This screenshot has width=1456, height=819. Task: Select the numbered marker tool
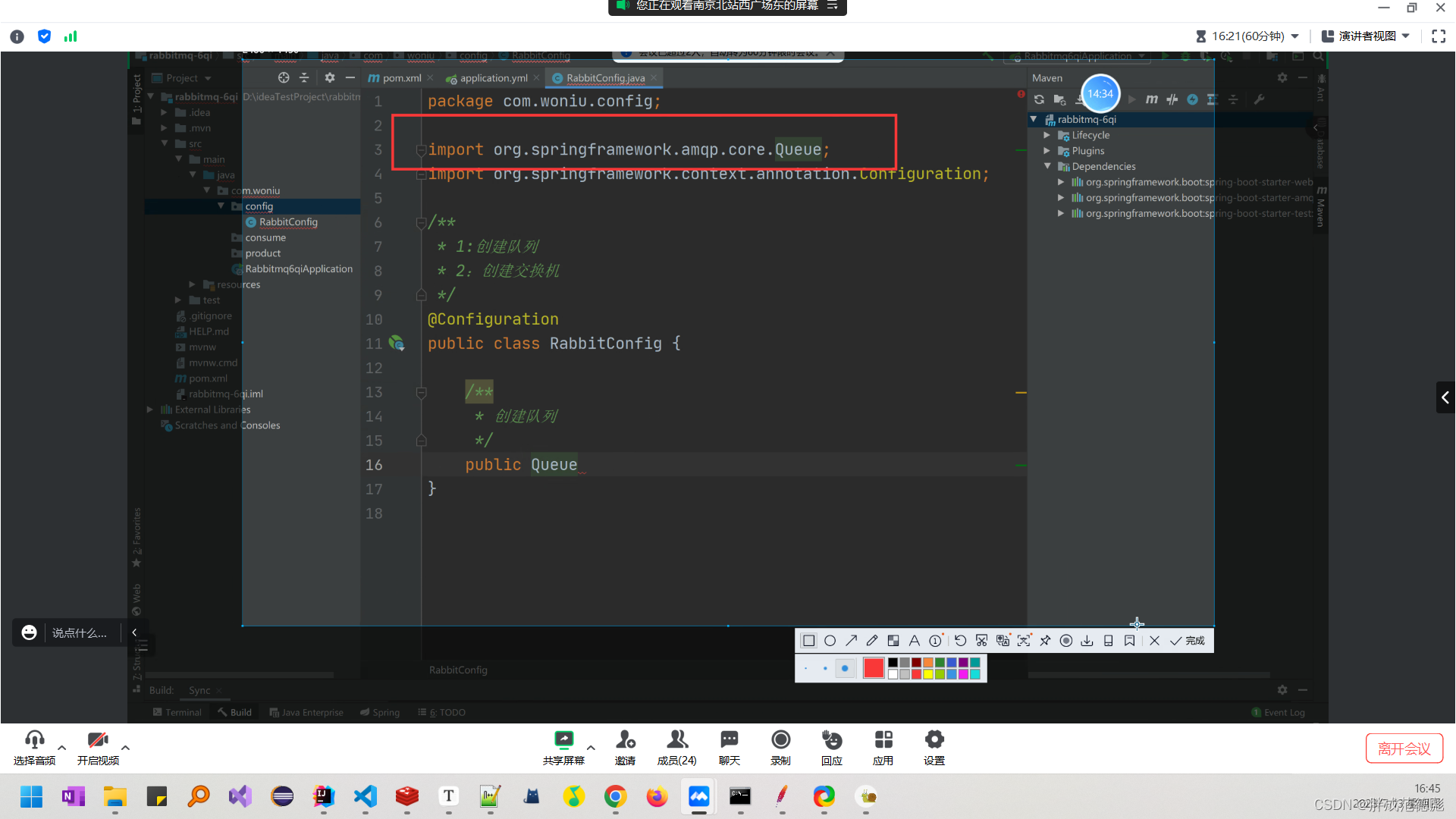click(936, 641)
